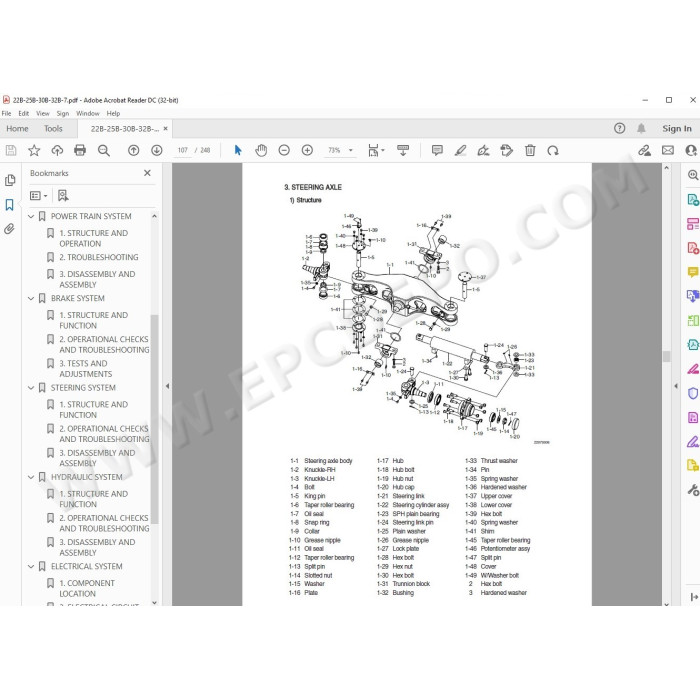Open the zoom percentage dropdown arrow

coord(350,150)
